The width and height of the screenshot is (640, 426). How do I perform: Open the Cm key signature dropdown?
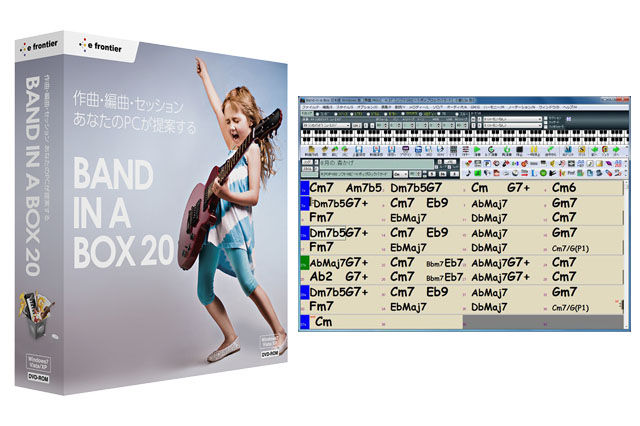pyautogui.click(x=400, y=174)
